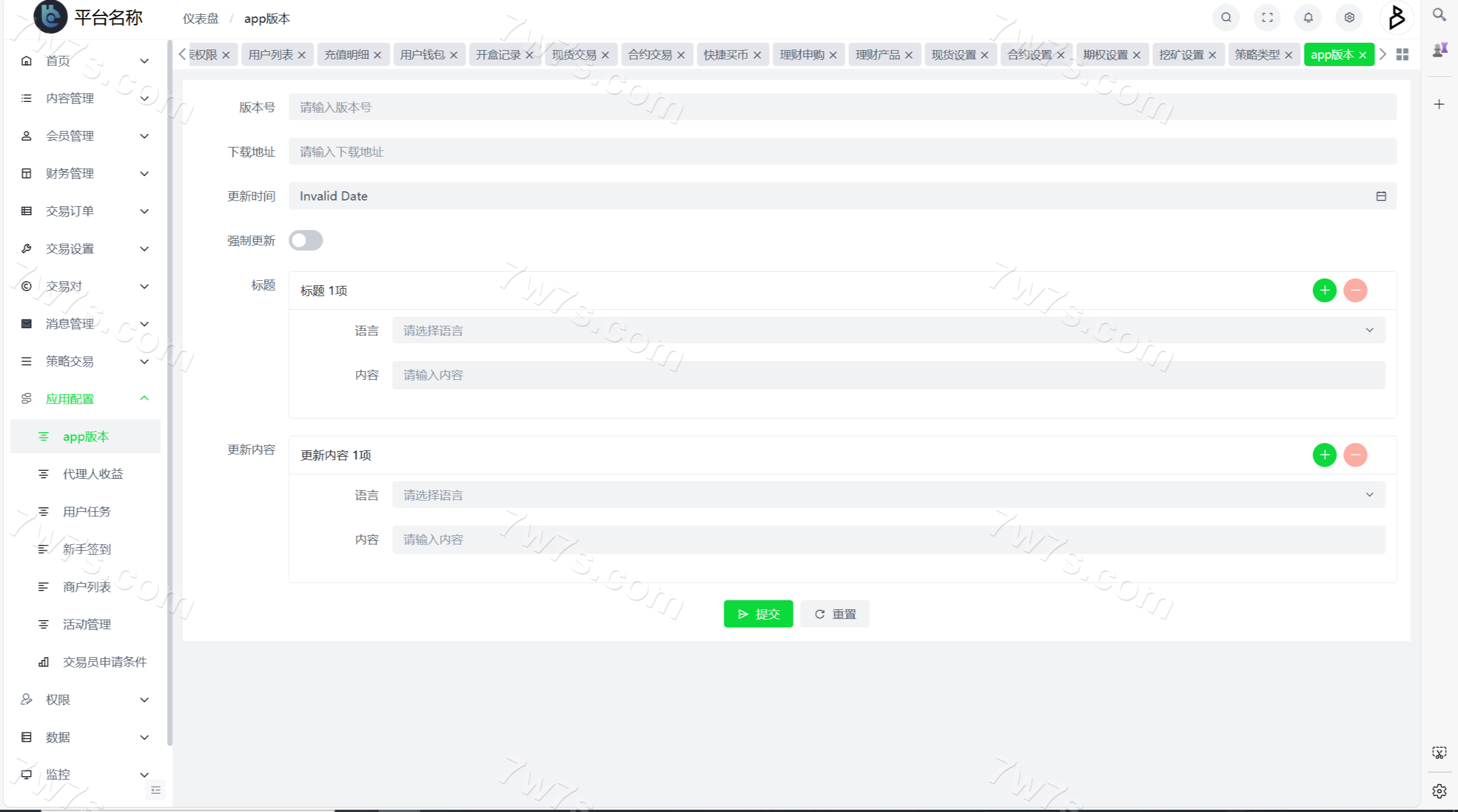This screenshot has height=812, width=1458.
Task: Open 代理人收益 in sidebar
Action: (93, 474)
